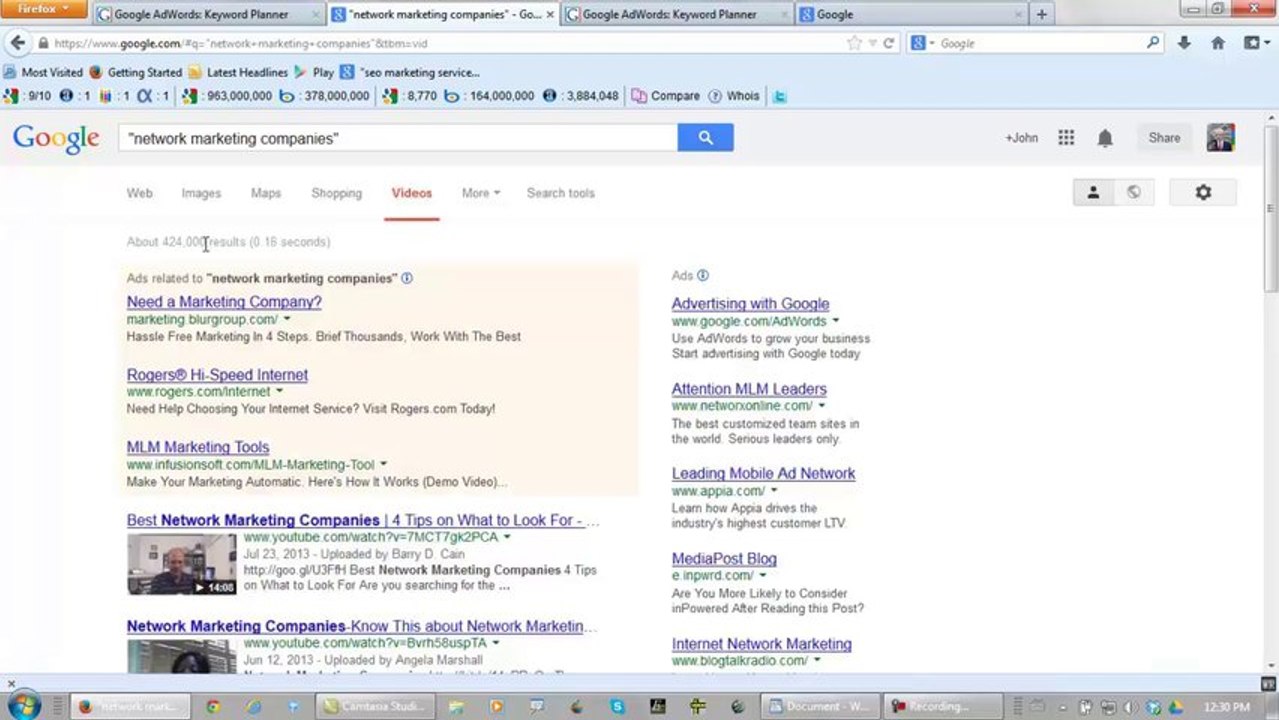Screen dimensions: 1279x720
Task: Open 'Attention MLM Leaders' ad link
Action: coord(749,389)
